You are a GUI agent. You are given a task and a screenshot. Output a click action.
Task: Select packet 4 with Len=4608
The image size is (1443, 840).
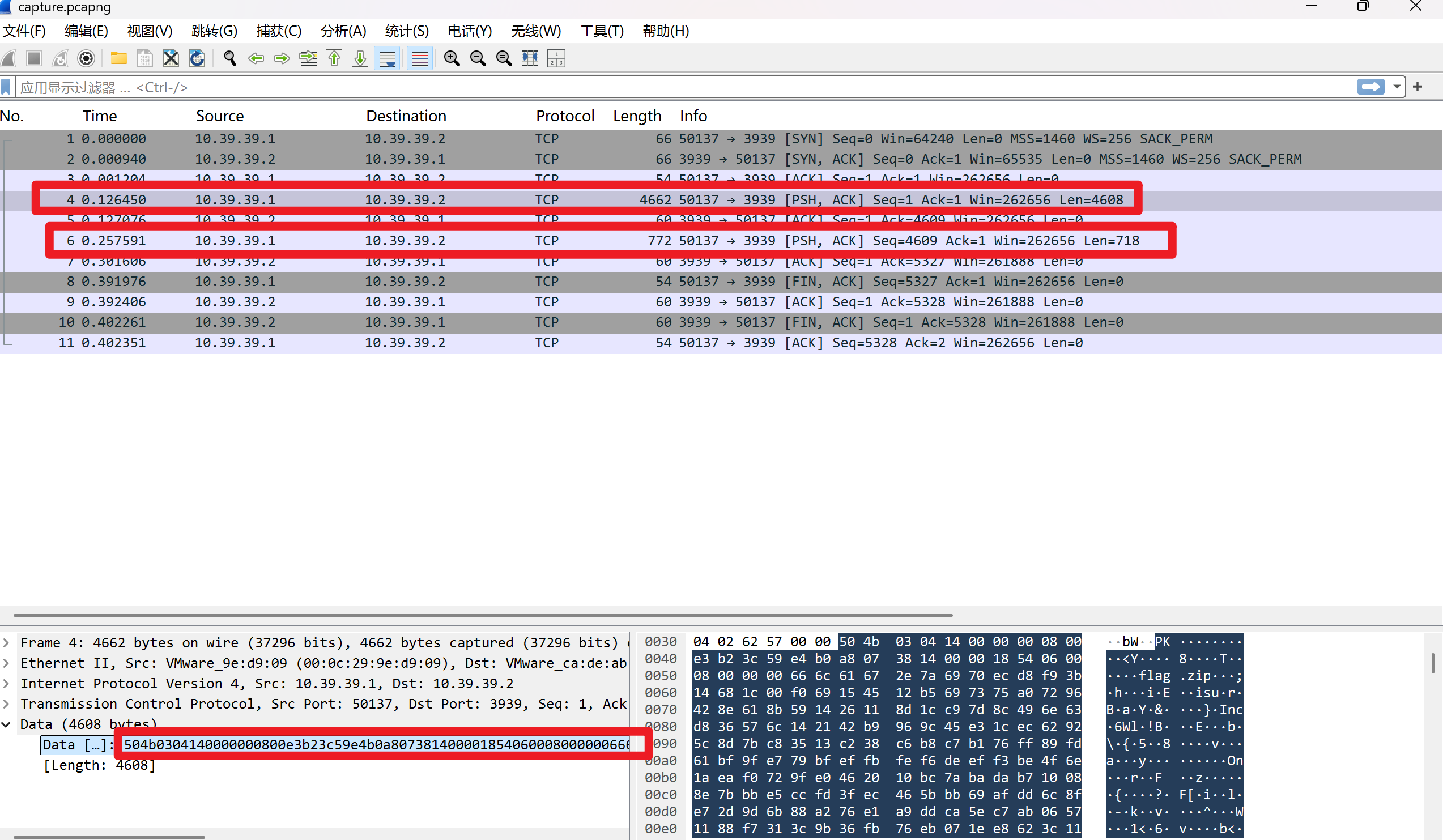(x=721, y=200)
